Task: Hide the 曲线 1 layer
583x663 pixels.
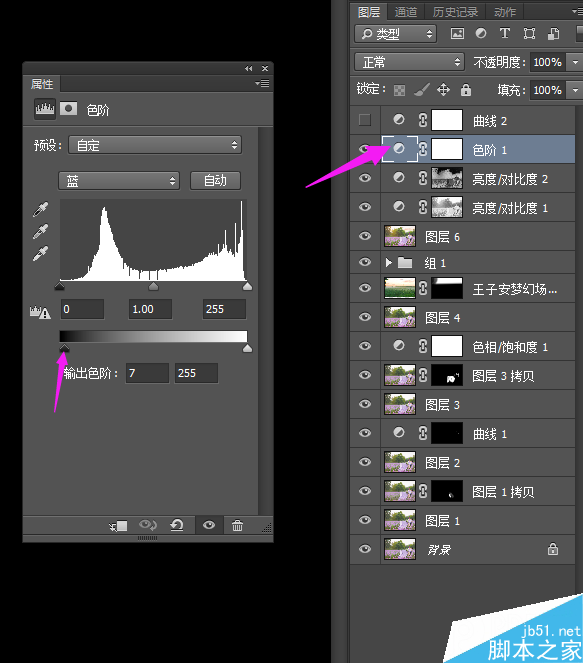Action: click(364, 433)
